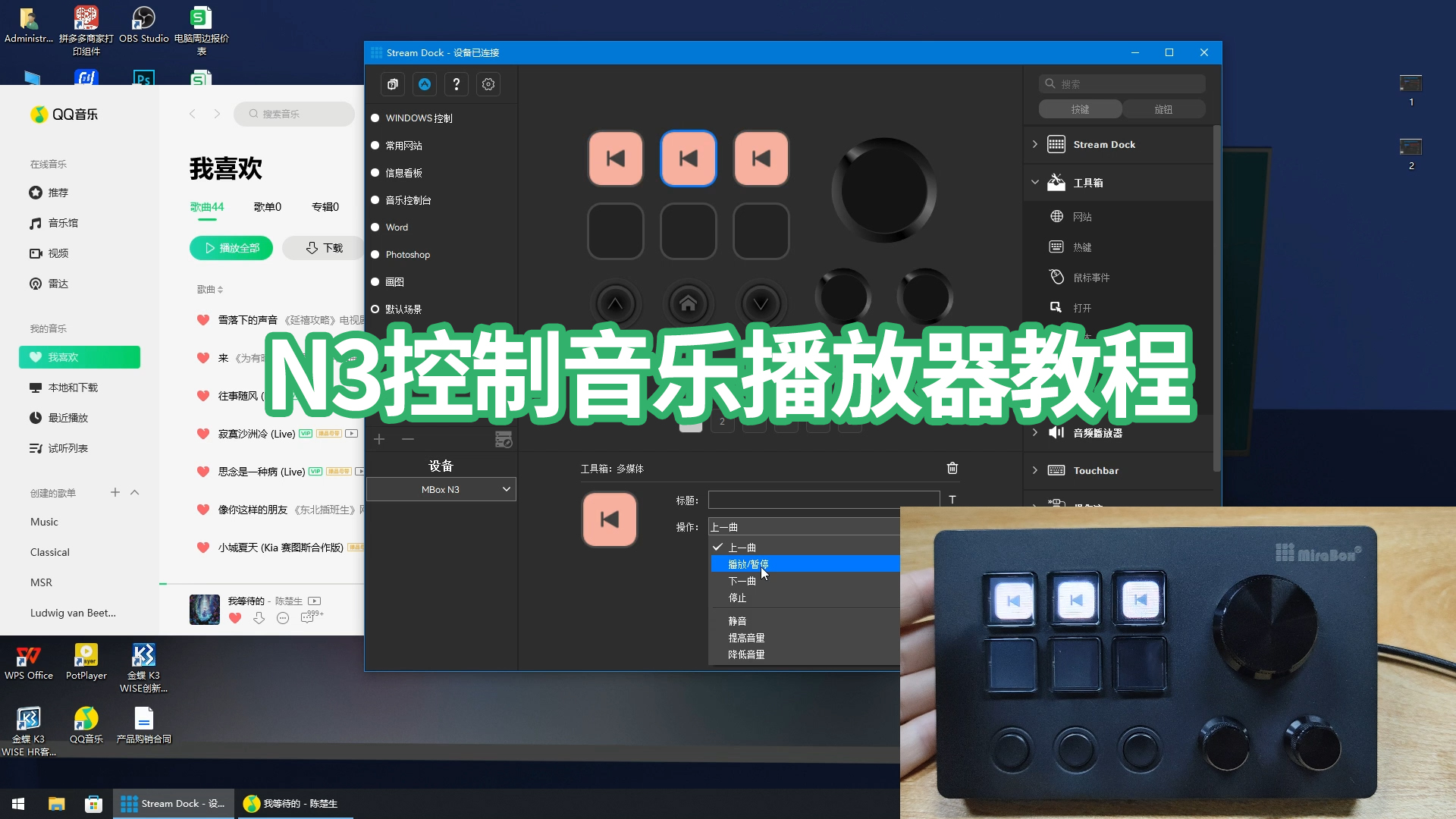
Task: Choose 播放/暂停 from action list
Action: pos(805,563)
